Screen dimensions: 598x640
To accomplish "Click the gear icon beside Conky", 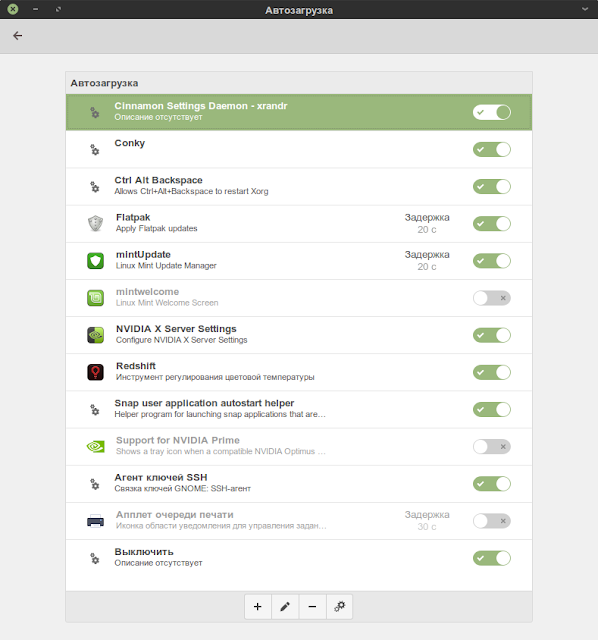I will 95,149.
